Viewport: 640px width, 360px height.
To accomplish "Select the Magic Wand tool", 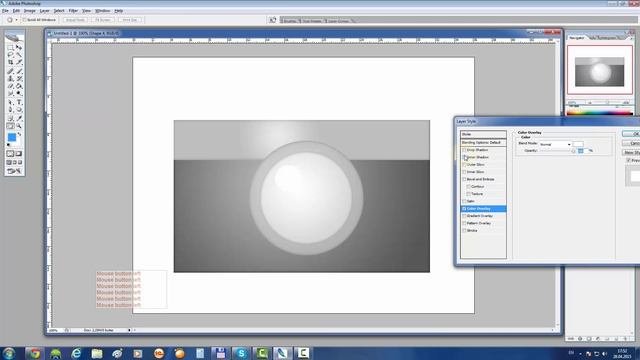I will pyautogui.click(x=19, y=55).
